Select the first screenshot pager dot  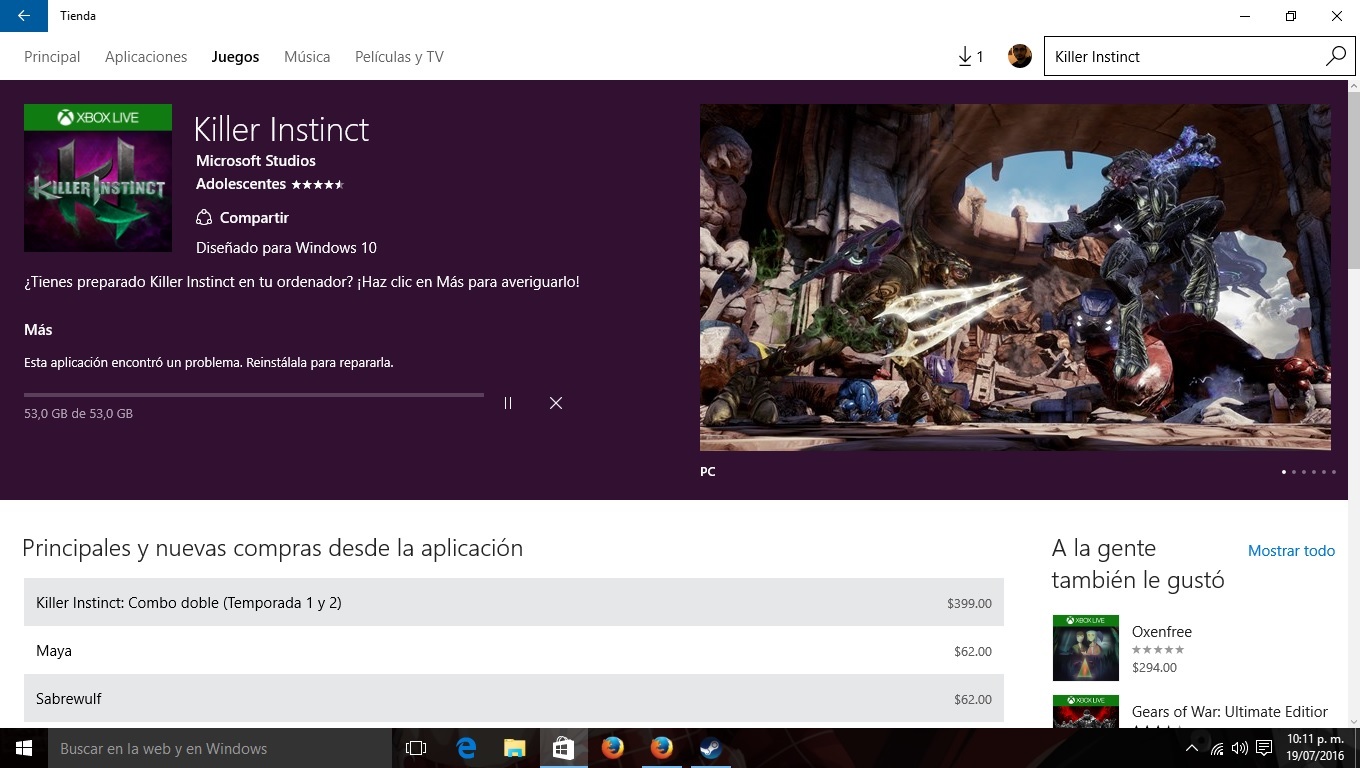1284,472
